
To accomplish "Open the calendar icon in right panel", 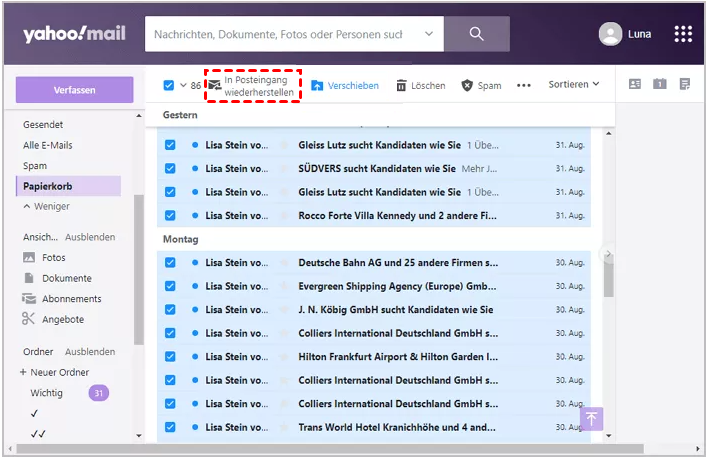I will [x=660, y=84].
